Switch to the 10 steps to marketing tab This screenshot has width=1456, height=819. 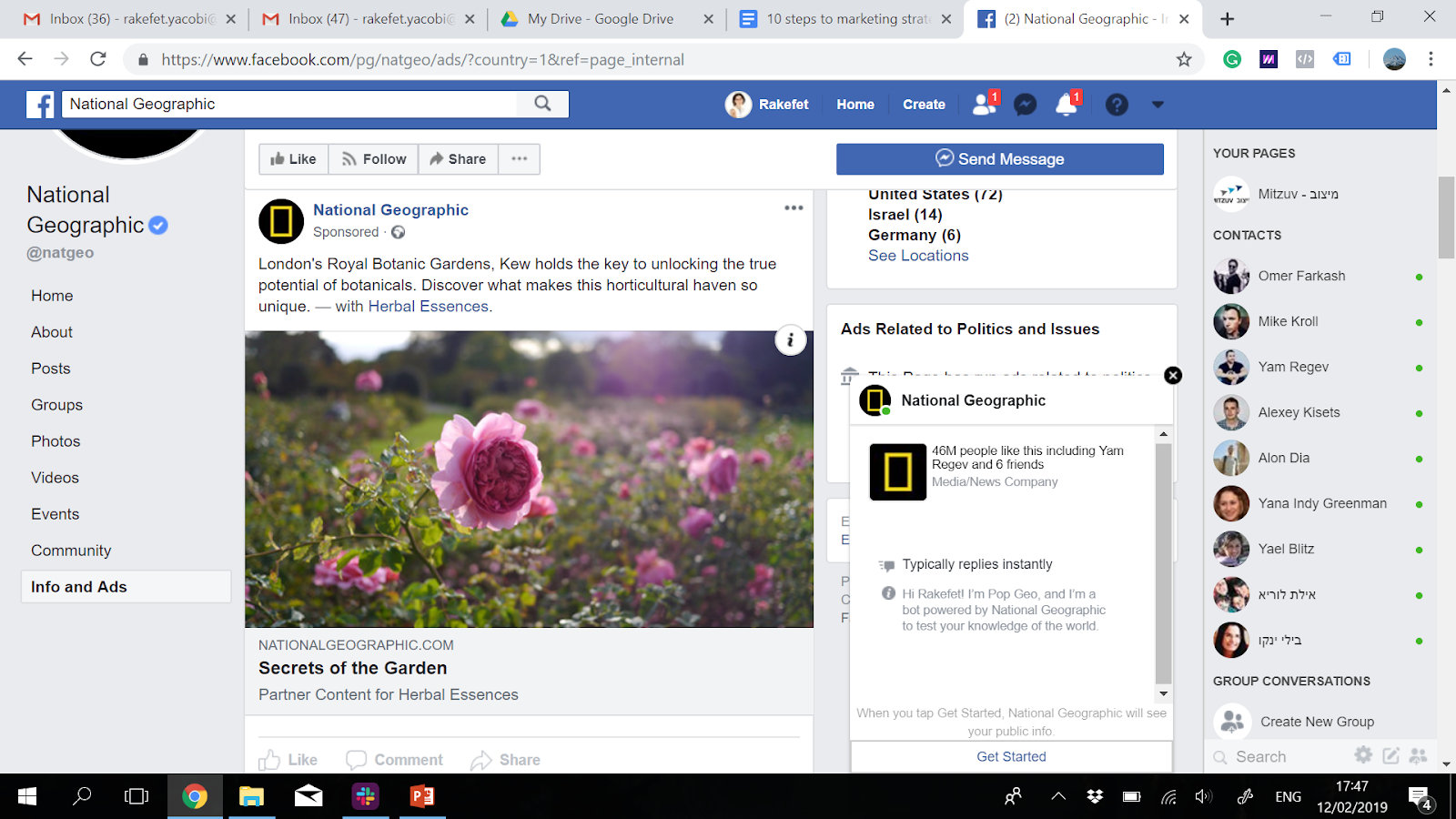[x=846, y=19]
